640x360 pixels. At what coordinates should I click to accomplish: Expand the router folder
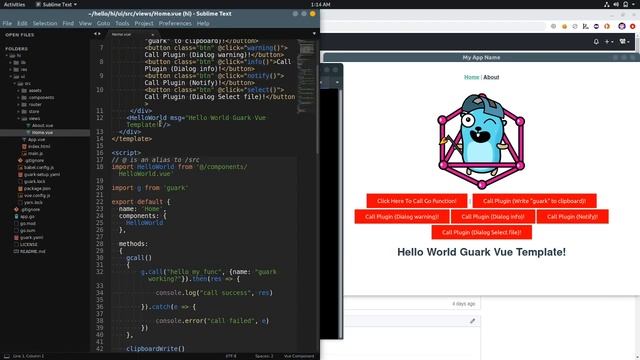(18, 104)
